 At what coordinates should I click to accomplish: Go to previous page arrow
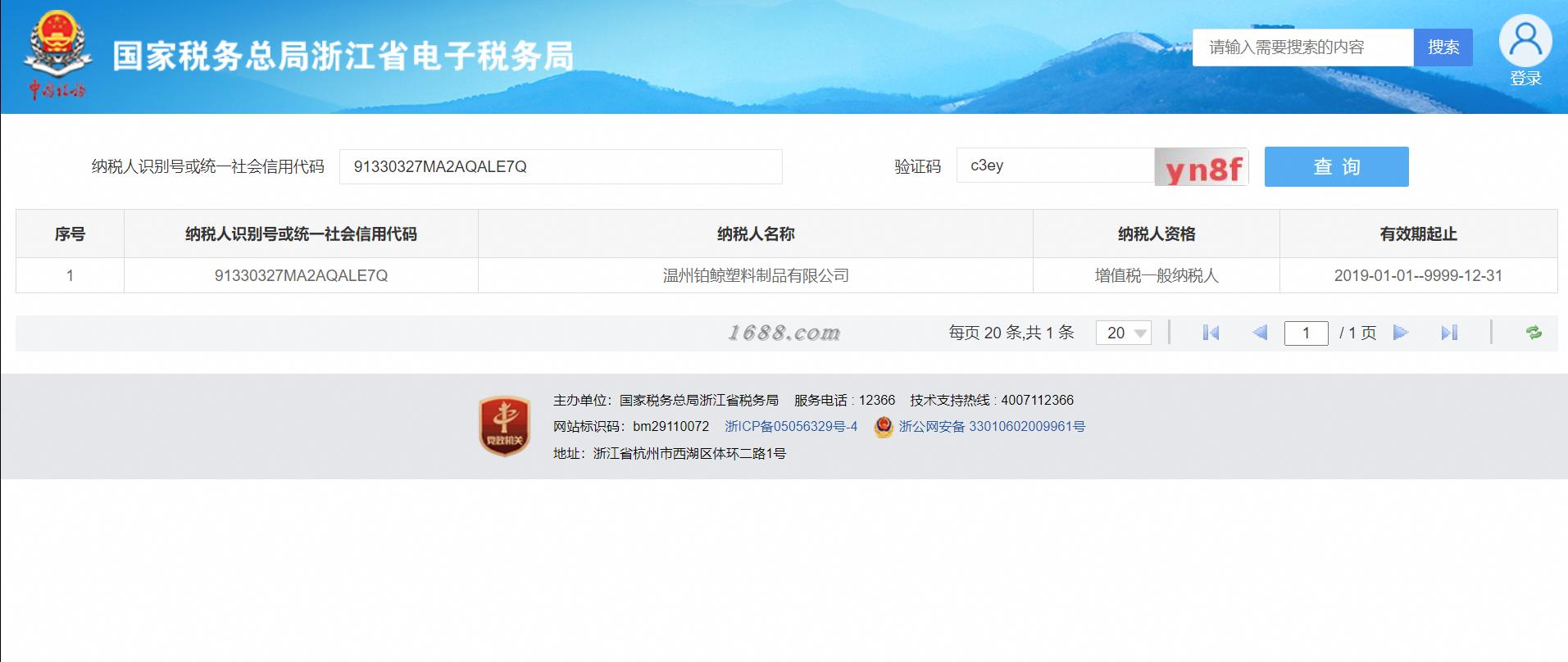1260,333
